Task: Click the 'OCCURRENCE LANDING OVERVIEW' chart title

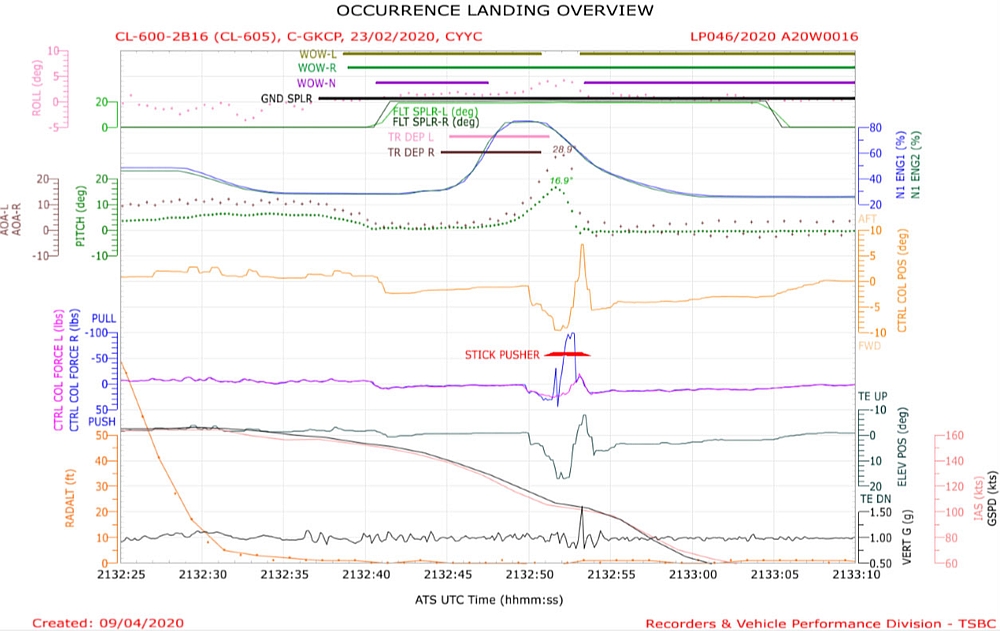Action: [x=495, y=11]
